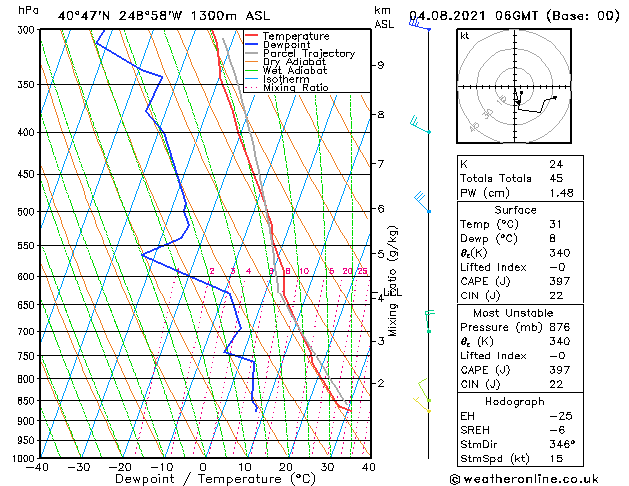Click the blue Dewpoint line sample in the legend
629x486 pixels.
coord(251,45)
